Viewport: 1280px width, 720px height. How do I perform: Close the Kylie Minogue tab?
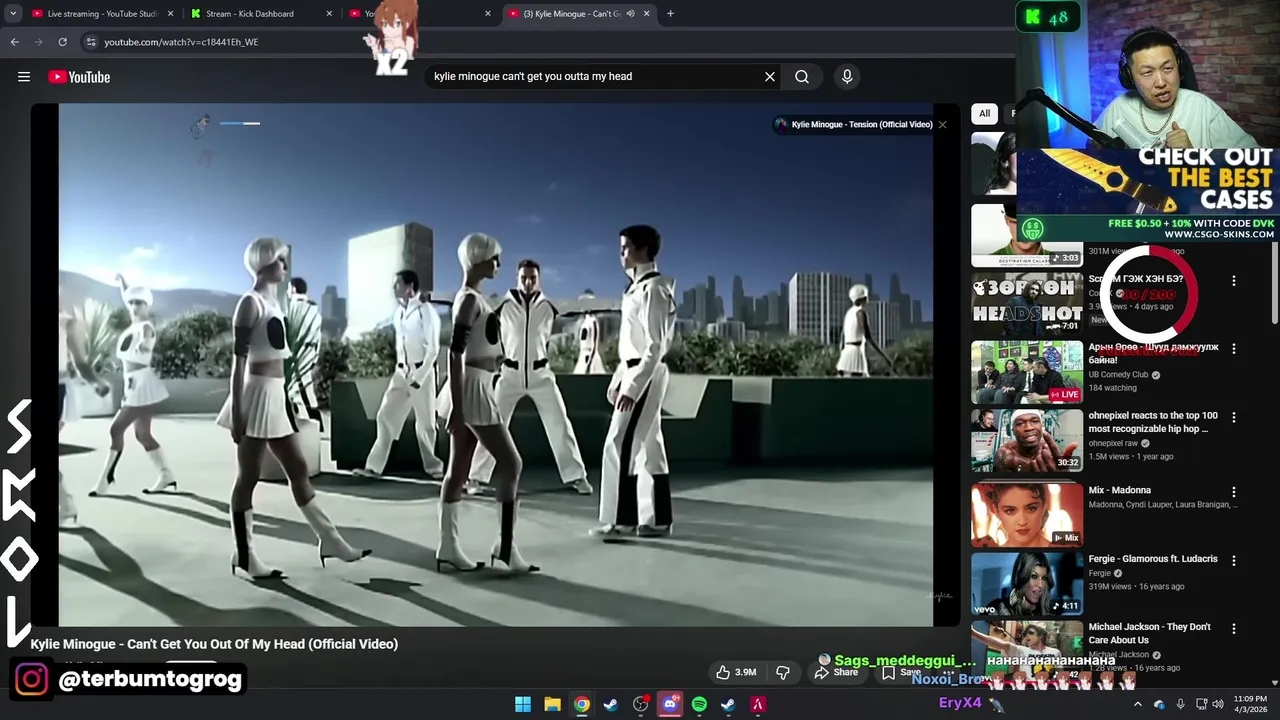click(646, 14)
